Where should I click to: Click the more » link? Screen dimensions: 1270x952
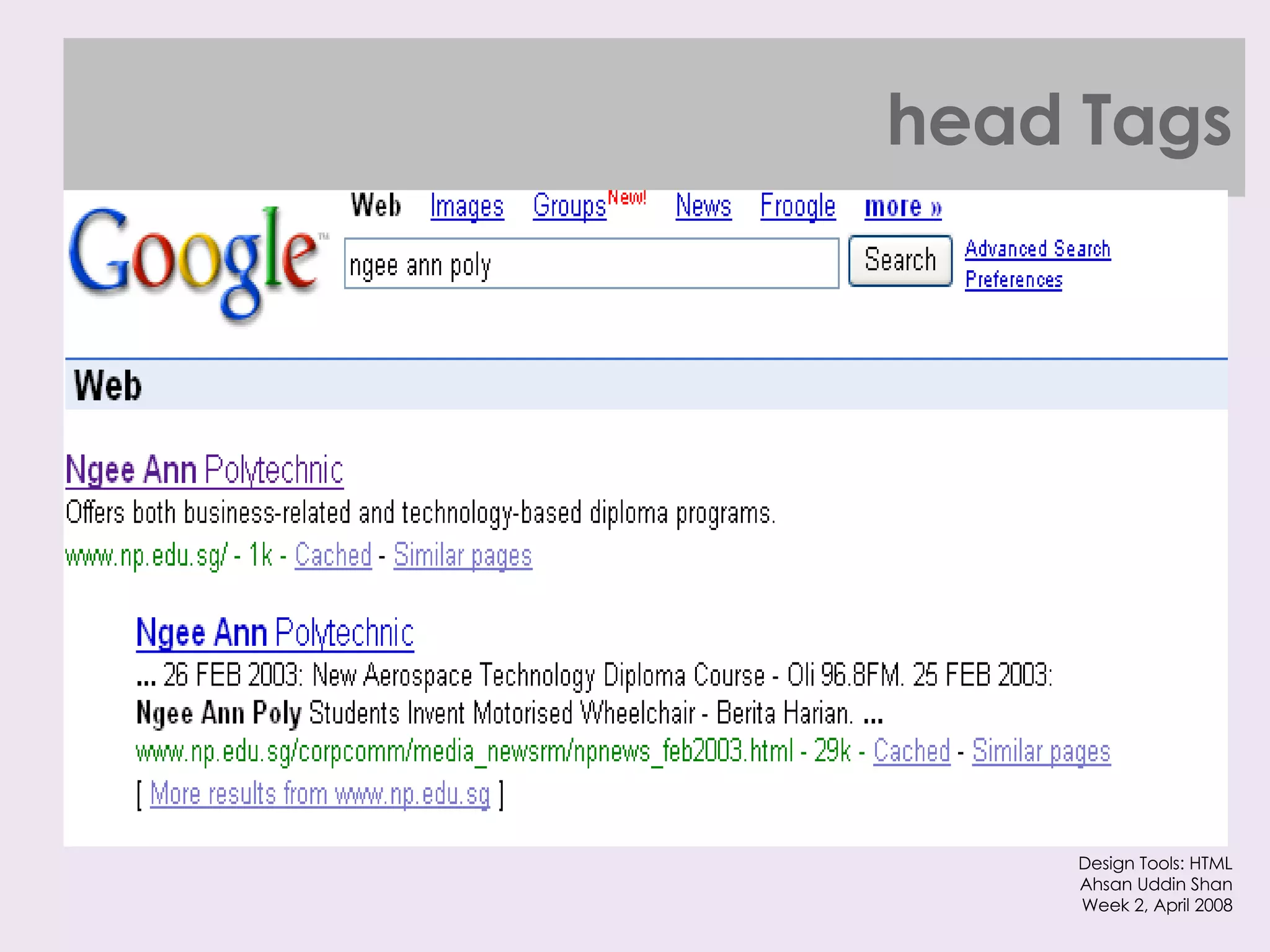pyautogui.click(x=904, y=206)
